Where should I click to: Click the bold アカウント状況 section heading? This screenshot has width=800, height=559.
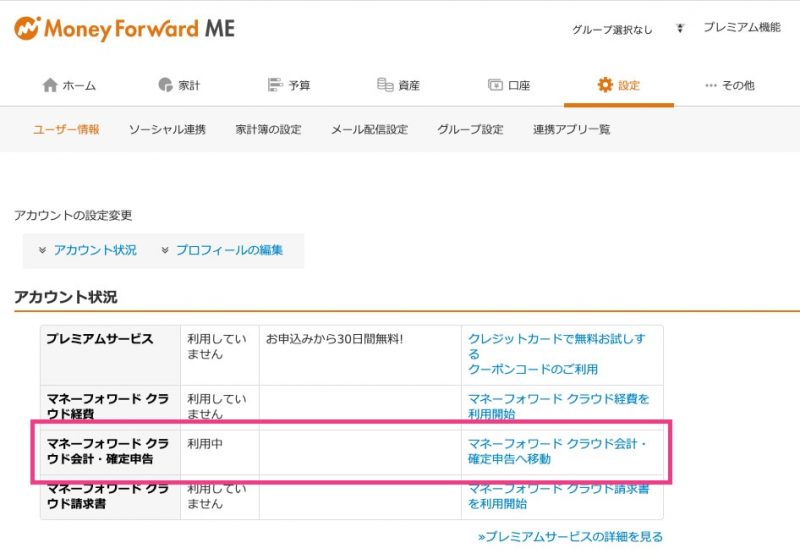click(x=66, y=297)
